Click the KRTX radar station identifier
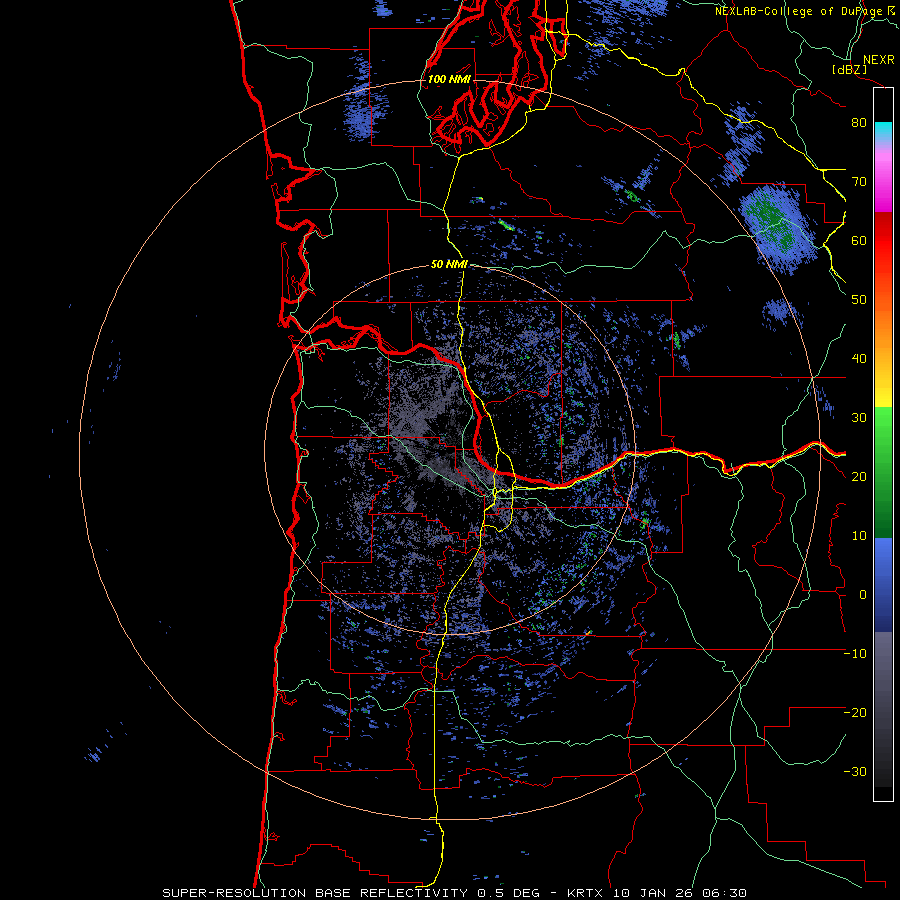 point(587,893)
